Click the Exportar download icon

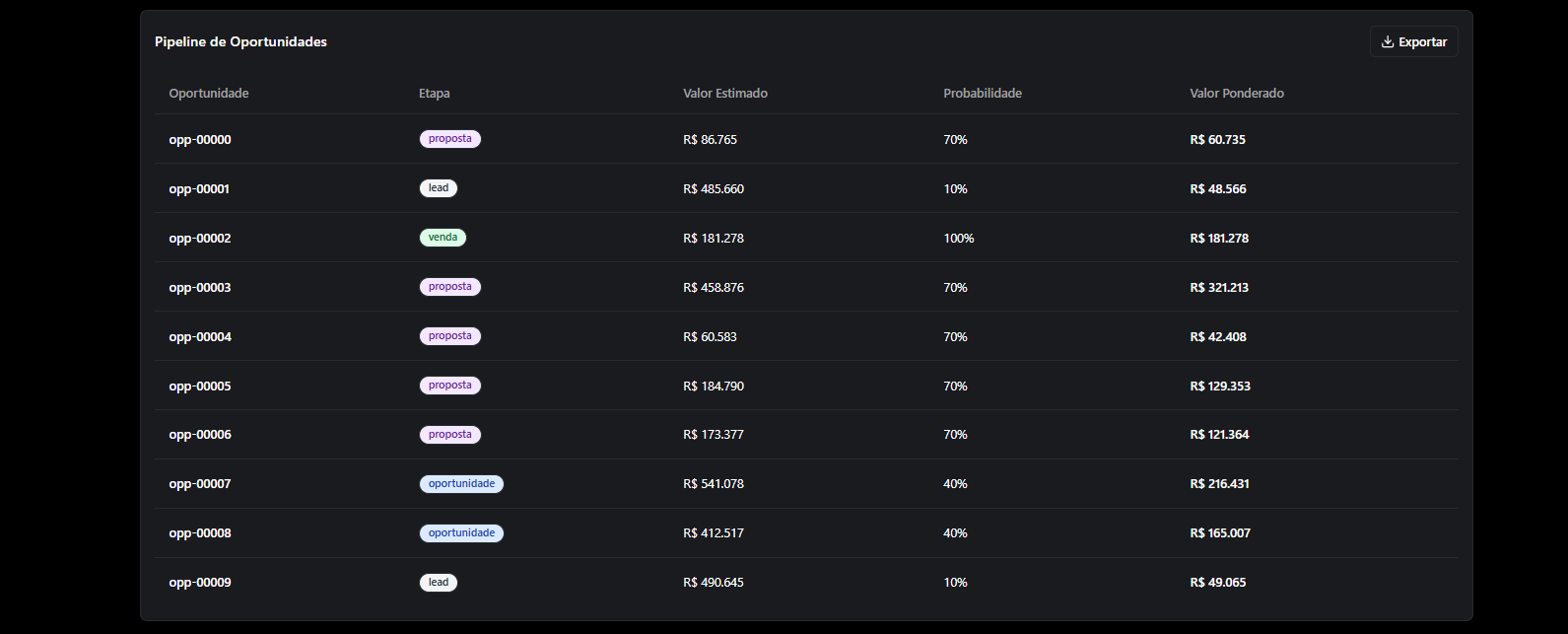tap(1388, 42)
